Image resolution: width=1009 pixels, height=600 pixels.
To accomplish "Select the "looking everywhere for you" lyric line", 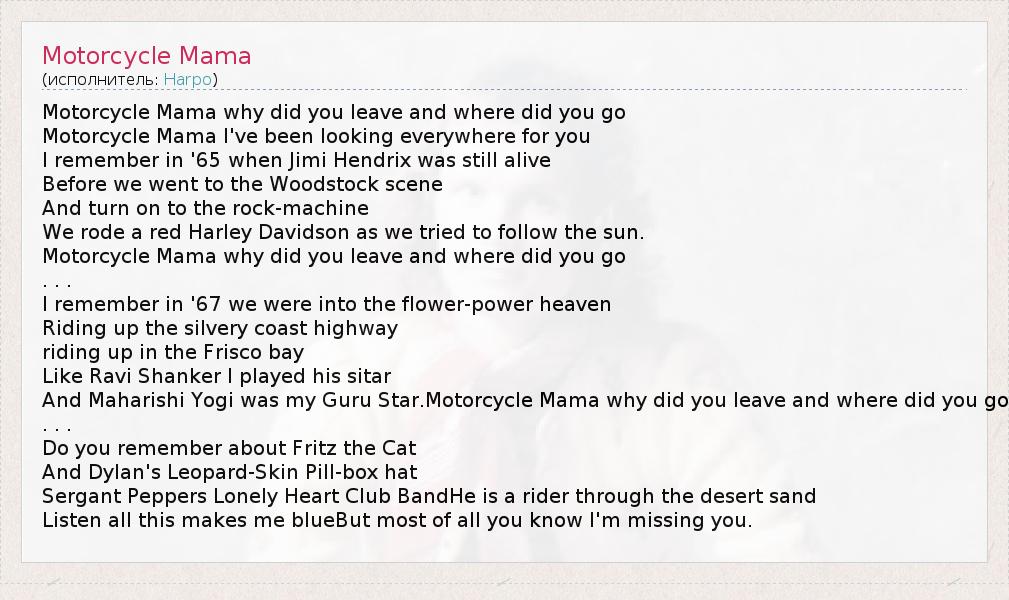I will pyautogui.click(x=316, y=136).
